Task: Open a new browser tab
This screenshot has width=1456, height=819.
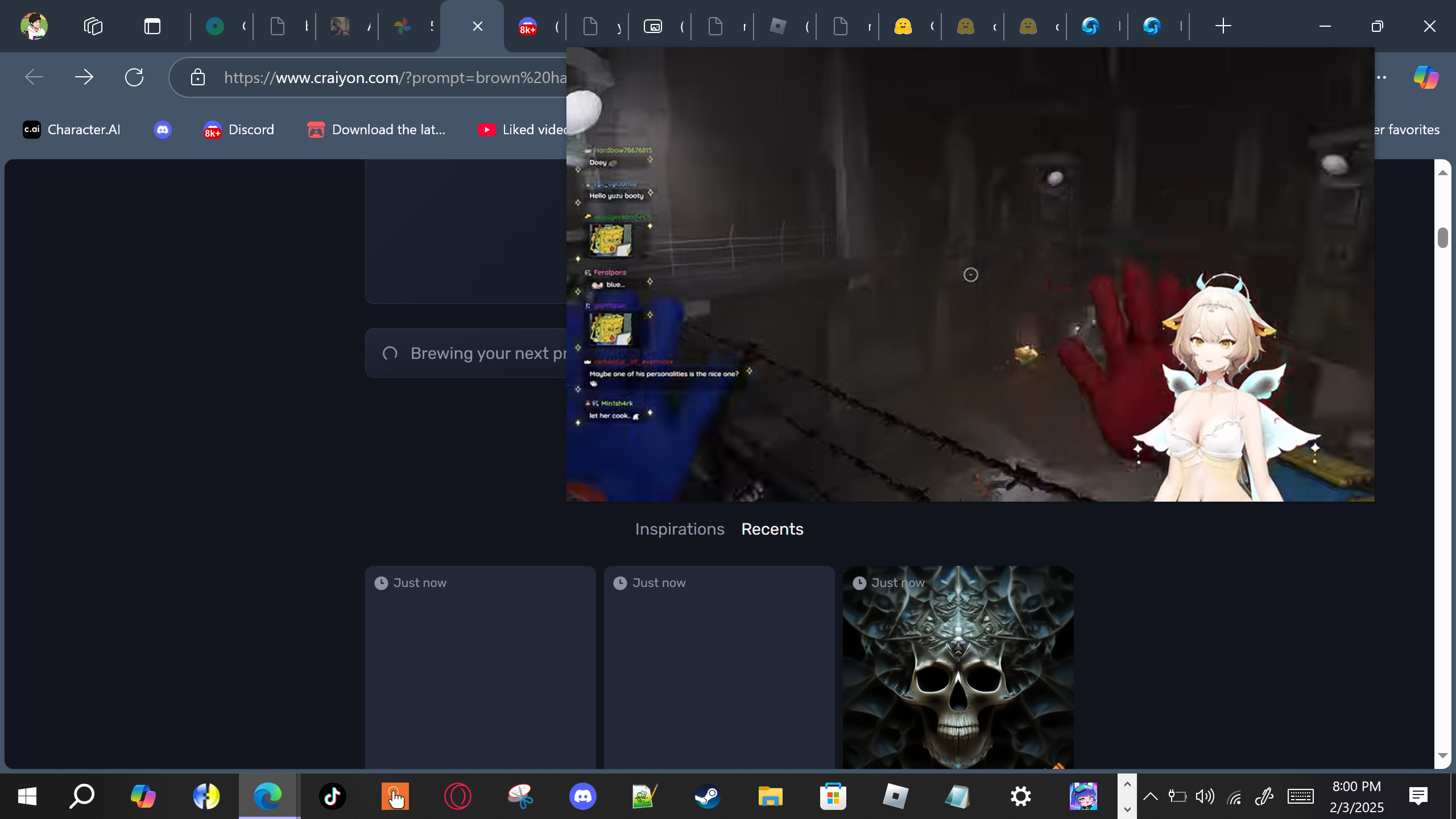Action: coord(1223,26)
